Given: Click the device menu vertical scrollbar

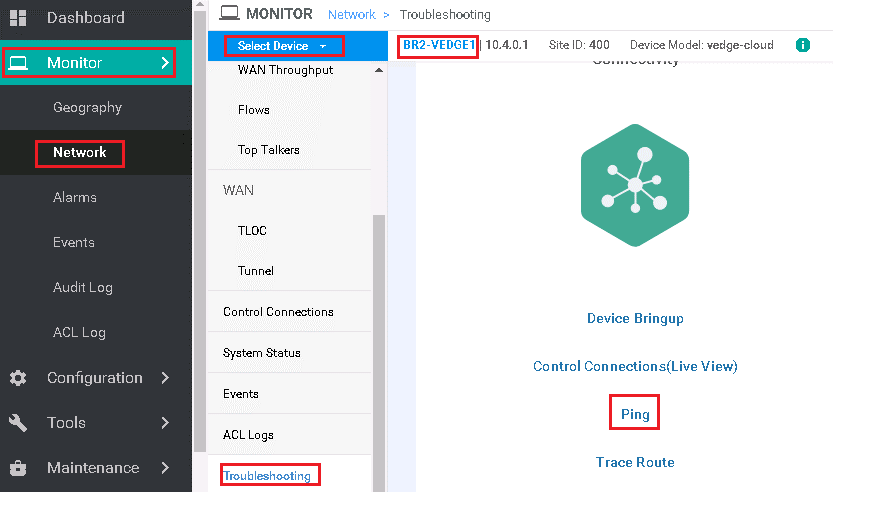Looking at the screenshot, I should (379, 351).
